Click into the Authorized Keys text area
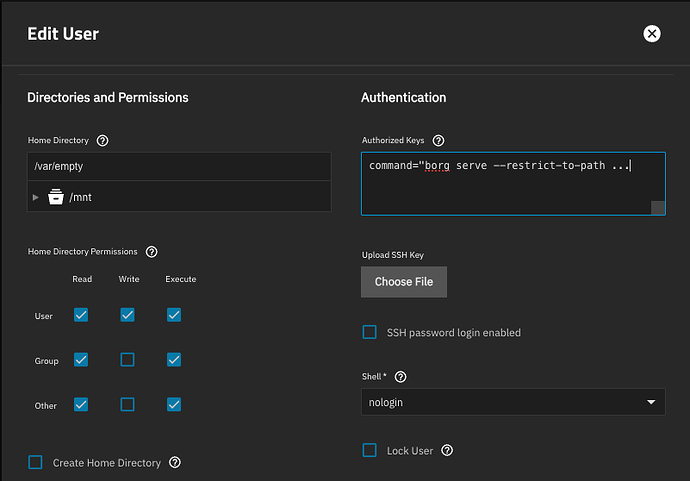The image size is (690, 481). (x=513, y=184)
